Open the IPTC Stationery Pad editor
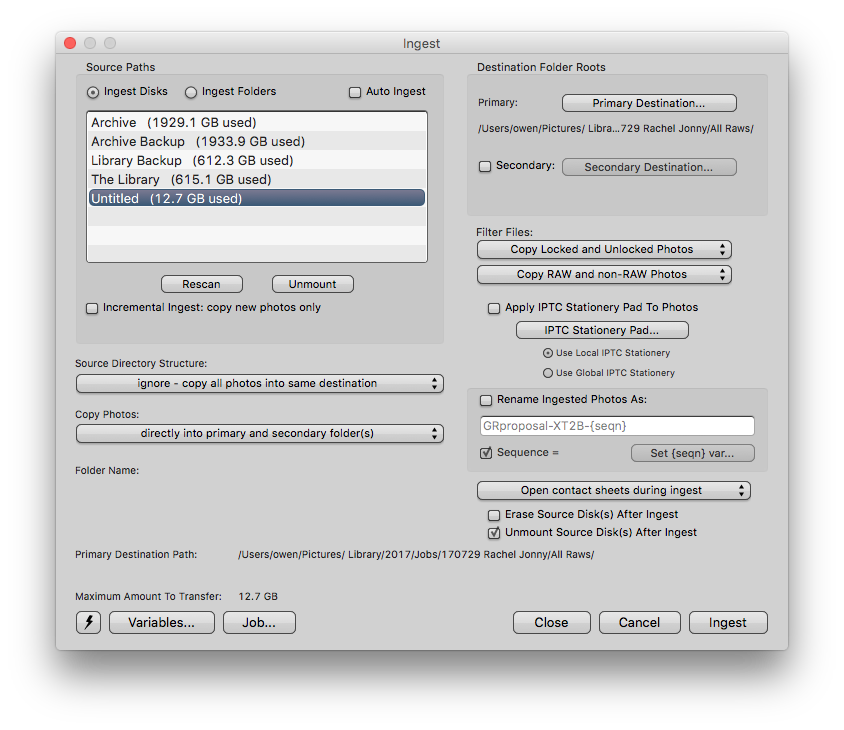Viewport: 844px width, 730px height. coord(602,330)
